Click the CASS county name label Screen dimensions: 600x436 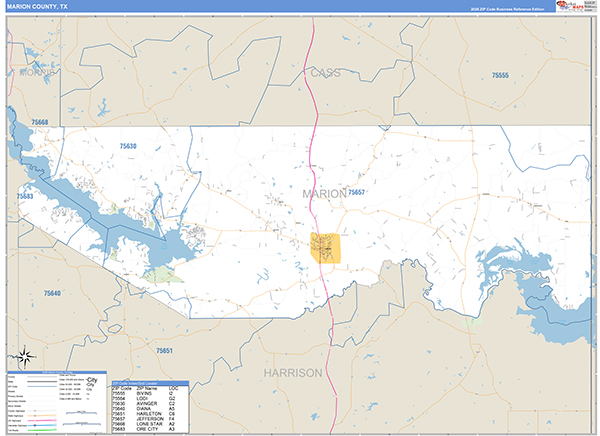click(325, 73)
